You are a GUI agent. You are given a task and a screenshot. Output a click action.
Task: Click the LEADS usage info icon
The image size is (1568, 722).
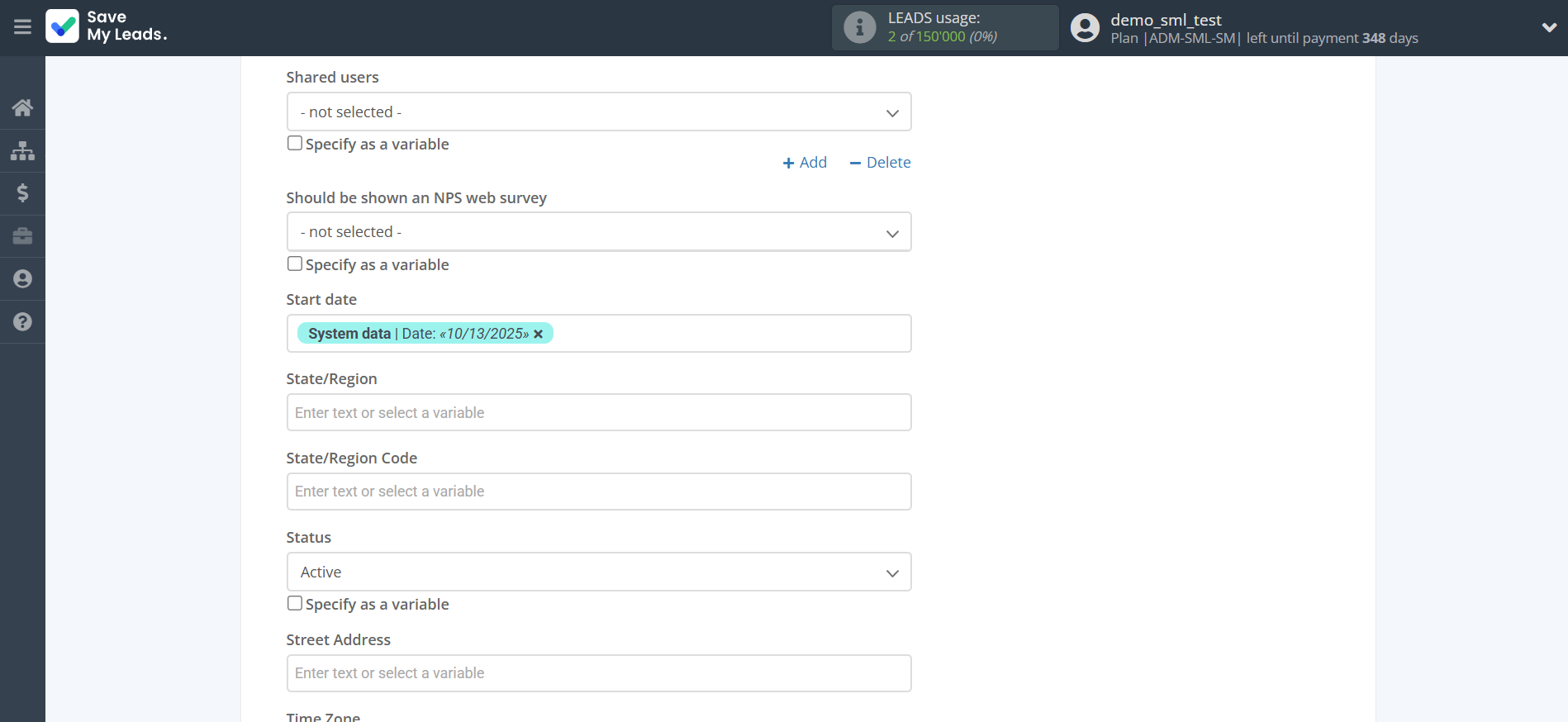859,27
